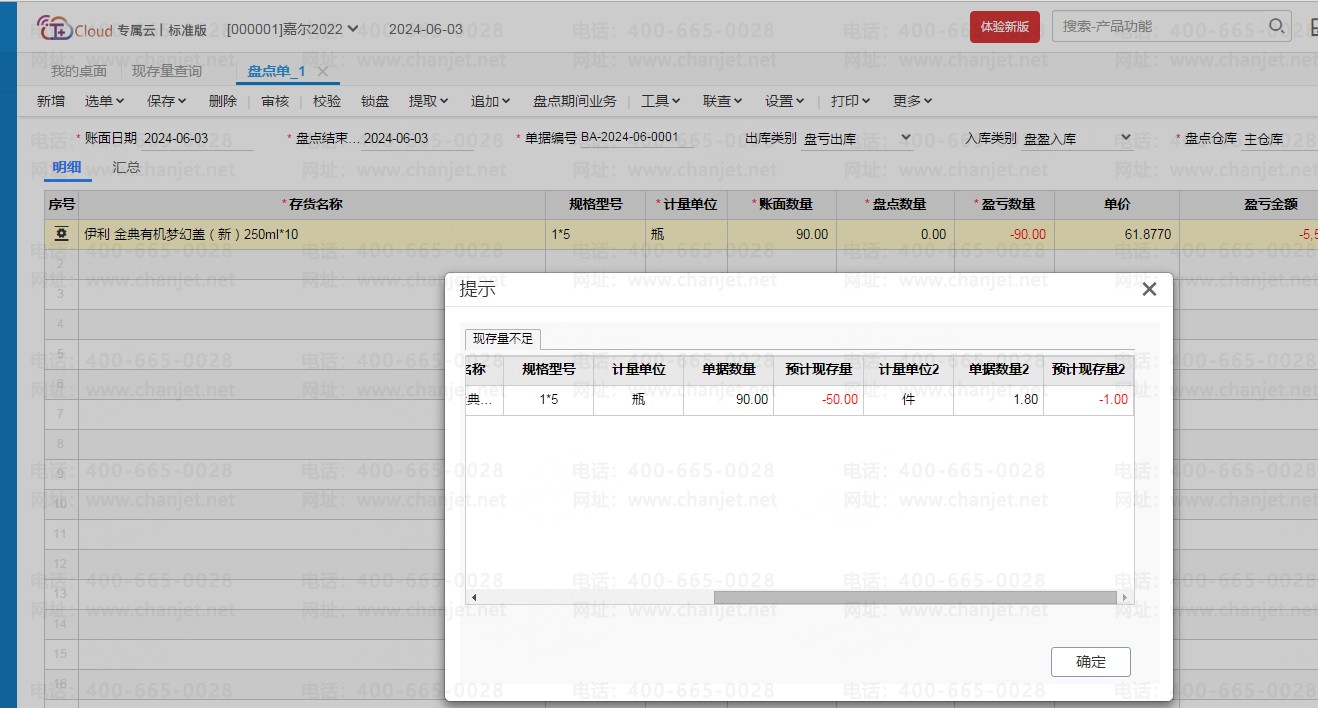Click the T+Cloud logo icon
Image resolution: width=1318 pixels, height=708 pixels.
click(54, 28)
